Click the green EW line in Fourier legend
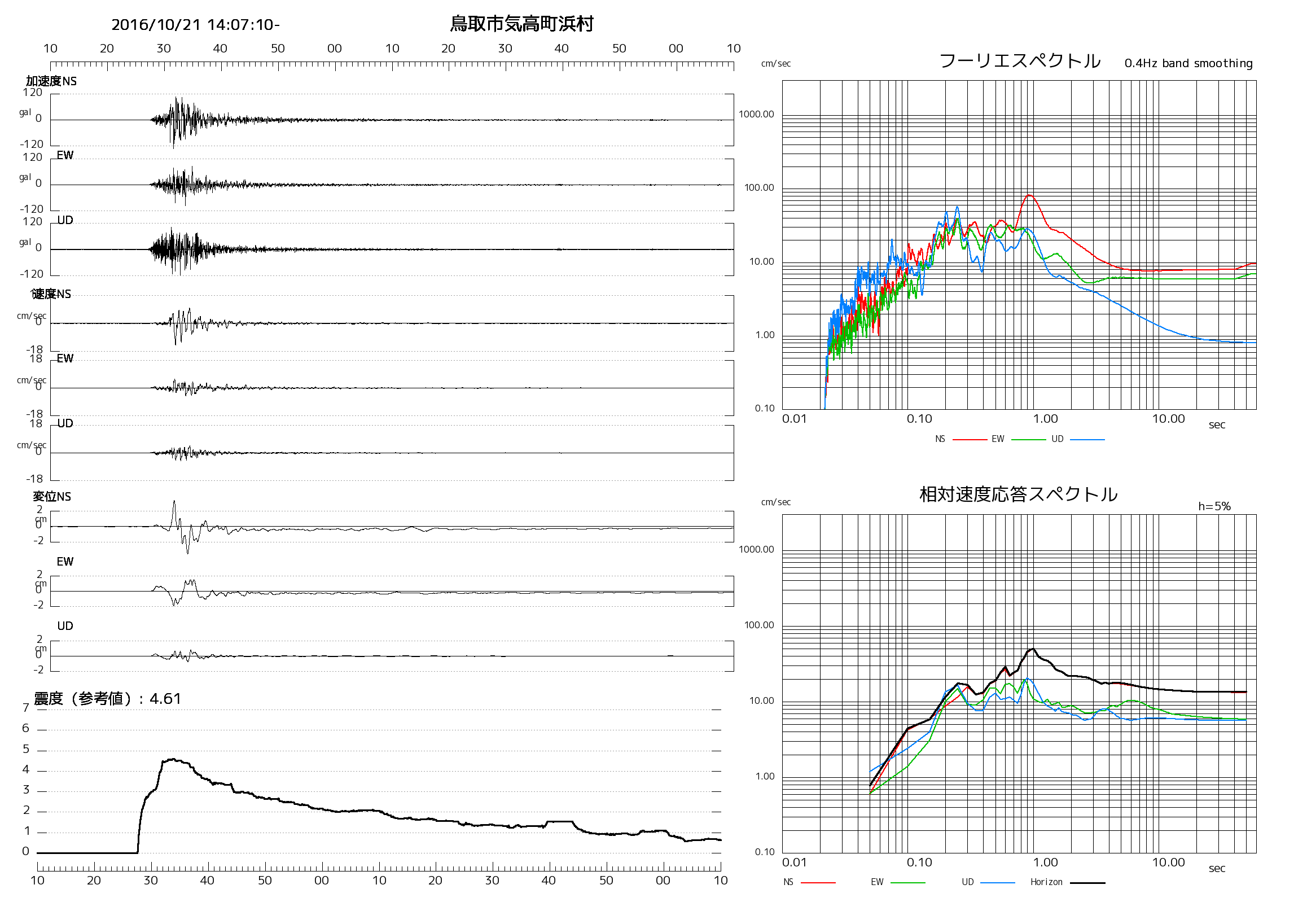Image resolution: width=1307 pixels, height=924 pixels. coord(1029,440)
